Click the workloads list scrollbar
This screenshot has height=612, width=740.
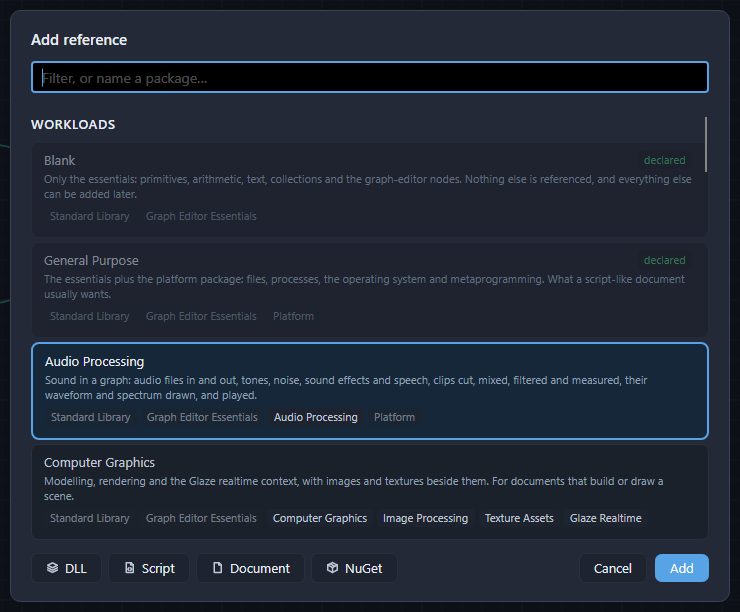click(x=706, y=144)
